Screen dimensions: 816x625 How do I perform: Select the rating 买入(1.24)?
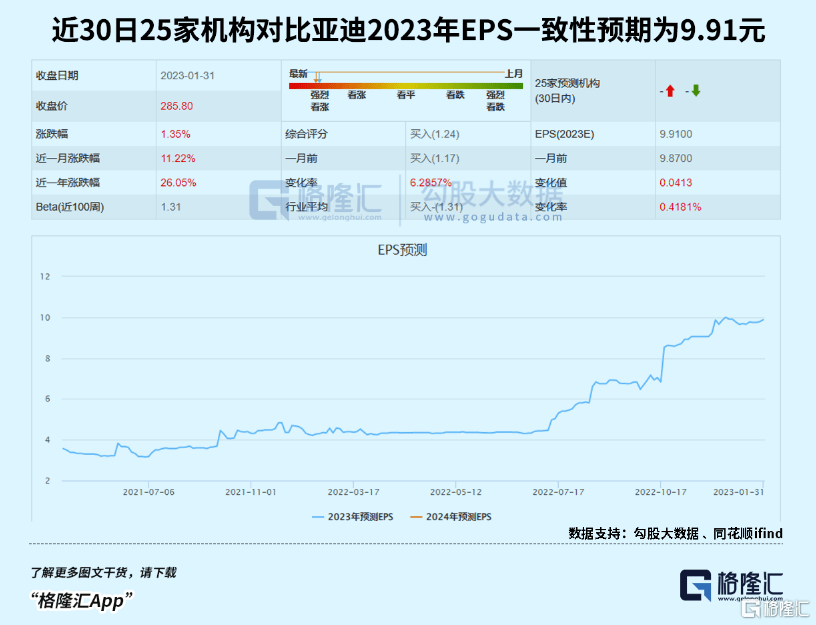pos(435,134)
